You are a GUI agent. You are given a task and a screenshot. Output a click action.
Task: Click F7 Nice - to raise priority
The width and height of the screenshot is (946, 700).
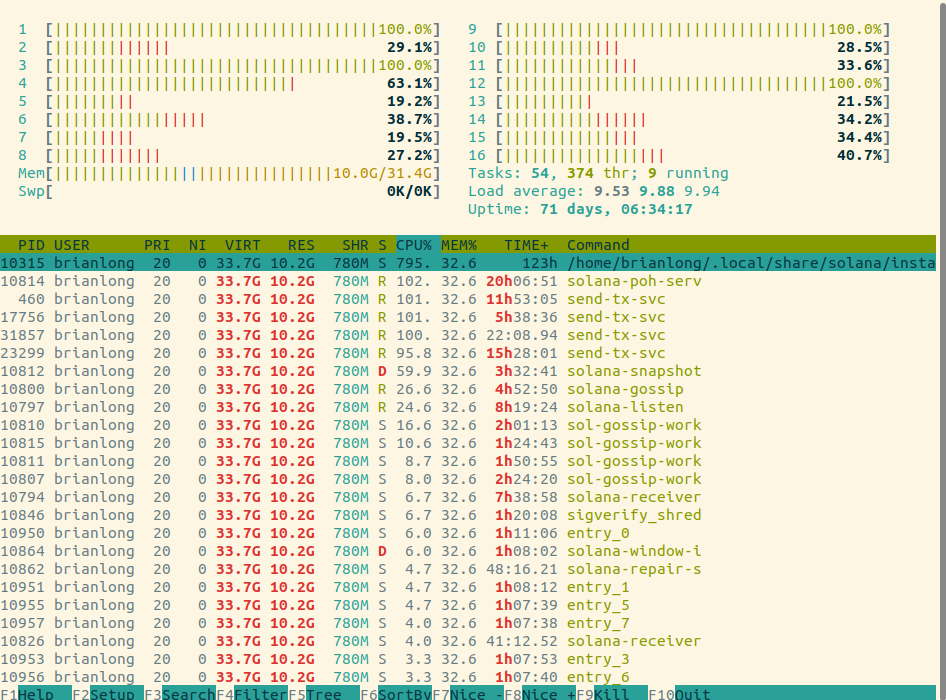(468, 694)
